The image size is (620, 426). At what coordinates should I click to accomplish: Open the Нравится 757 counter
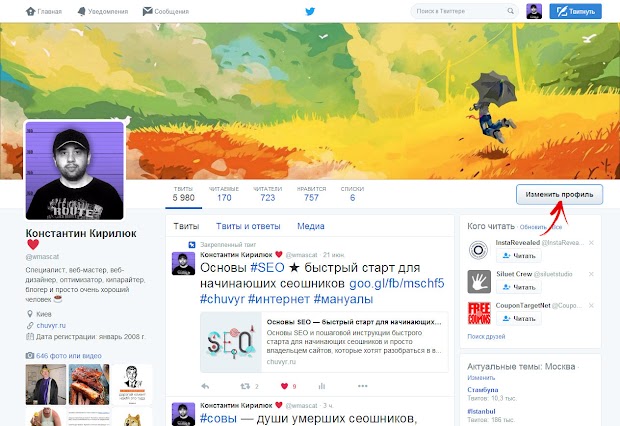tap(312, 194)
